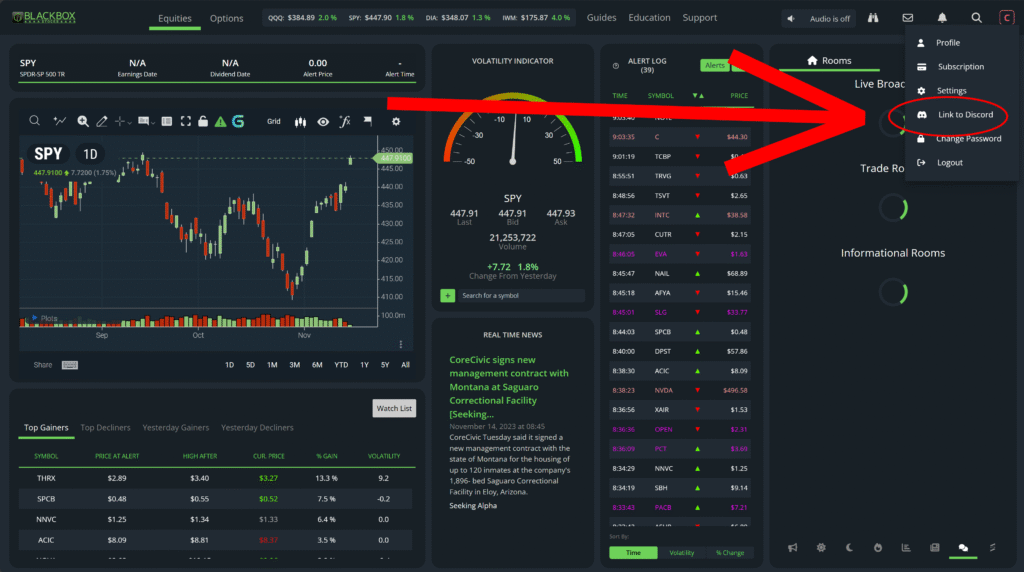Screen dimensions: 1024x572
Task: Click the chart symbol search magnifier icon
Action: pos(35,121)
